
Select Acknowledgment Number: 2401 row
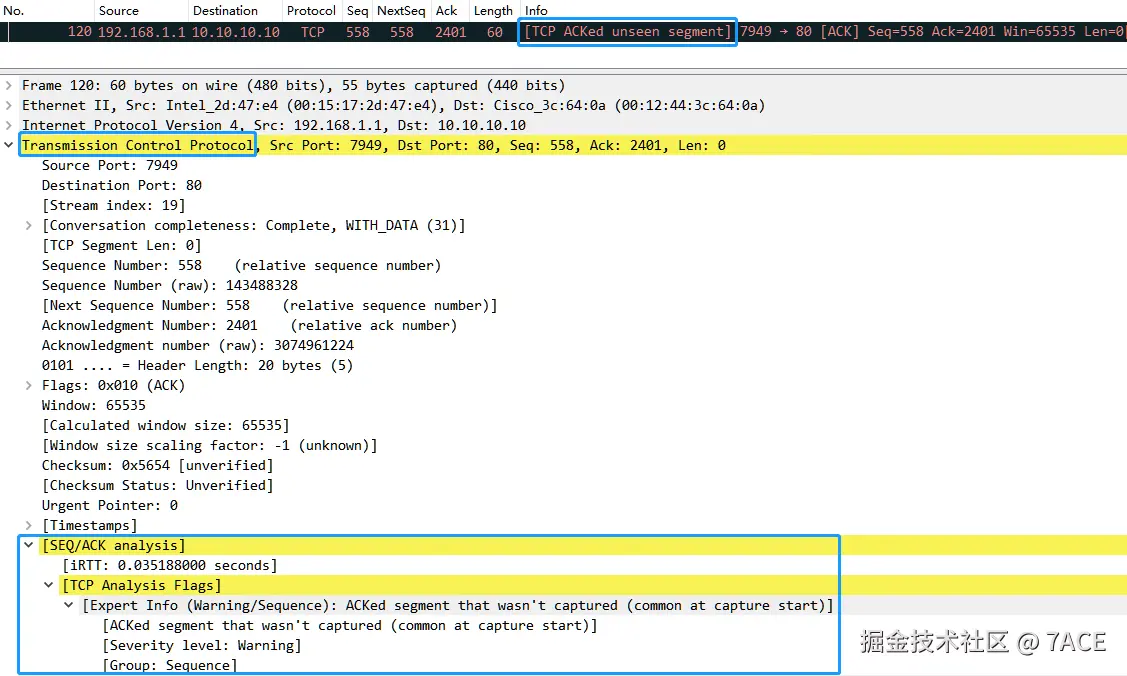(249, 325)
